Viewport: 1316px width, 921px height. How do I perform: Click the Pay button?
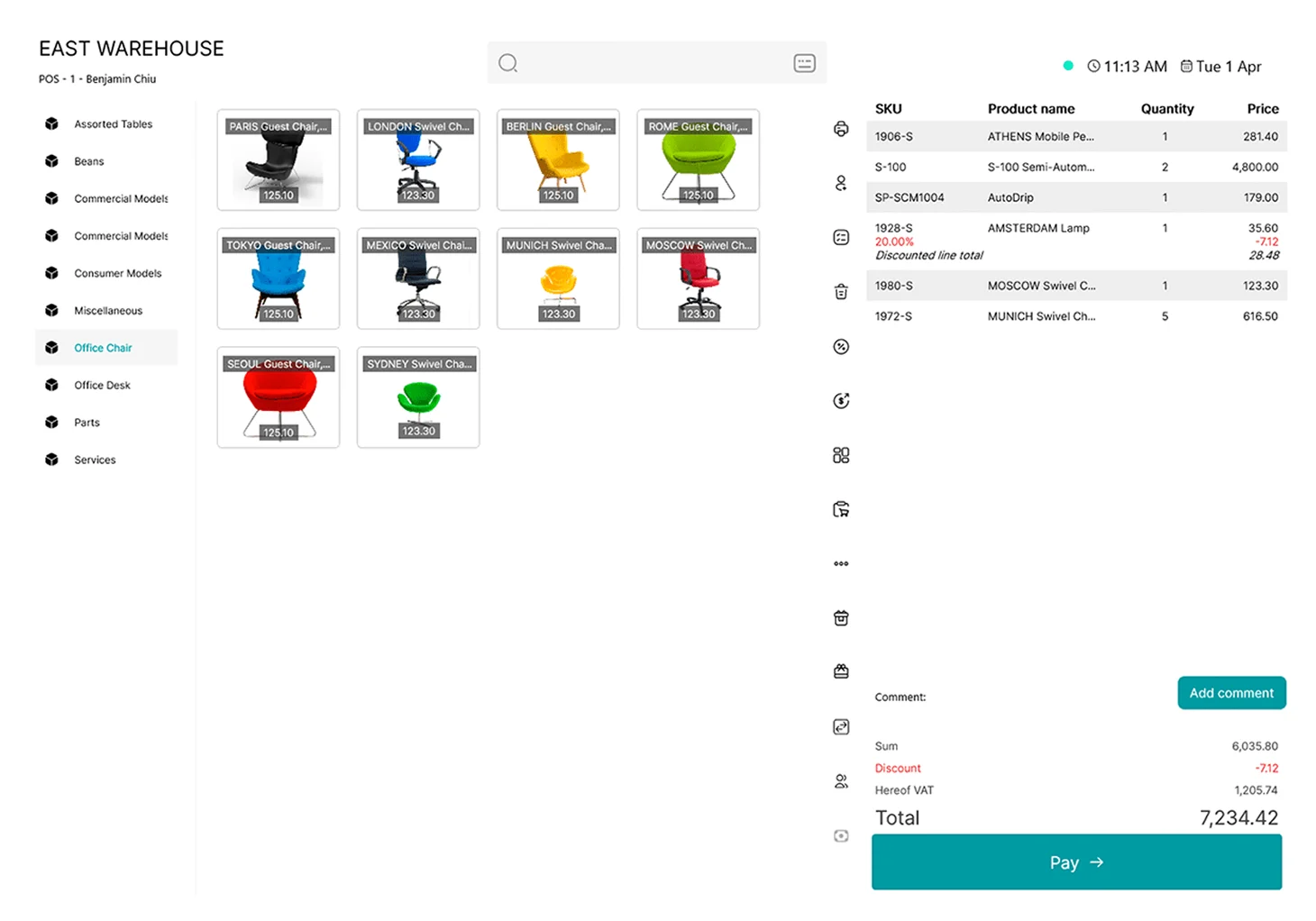(1076, 862)
